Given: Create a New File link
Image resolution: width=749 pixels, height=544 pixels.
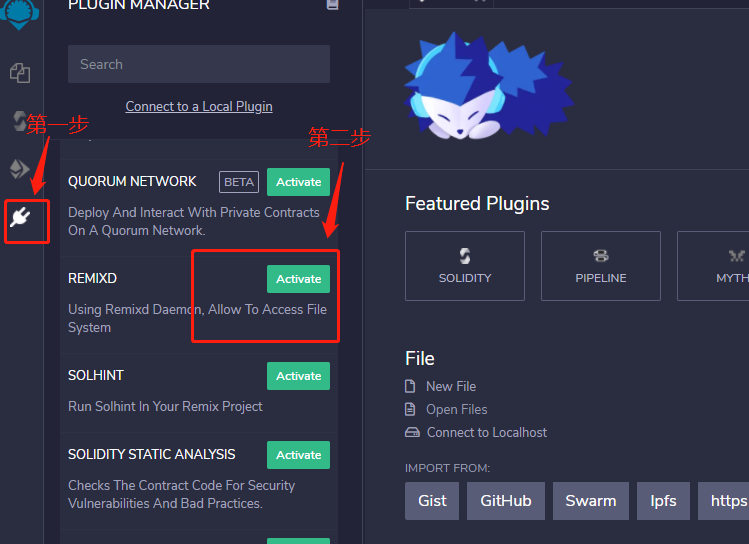Looking at the screenshot, I should point(451,386).
